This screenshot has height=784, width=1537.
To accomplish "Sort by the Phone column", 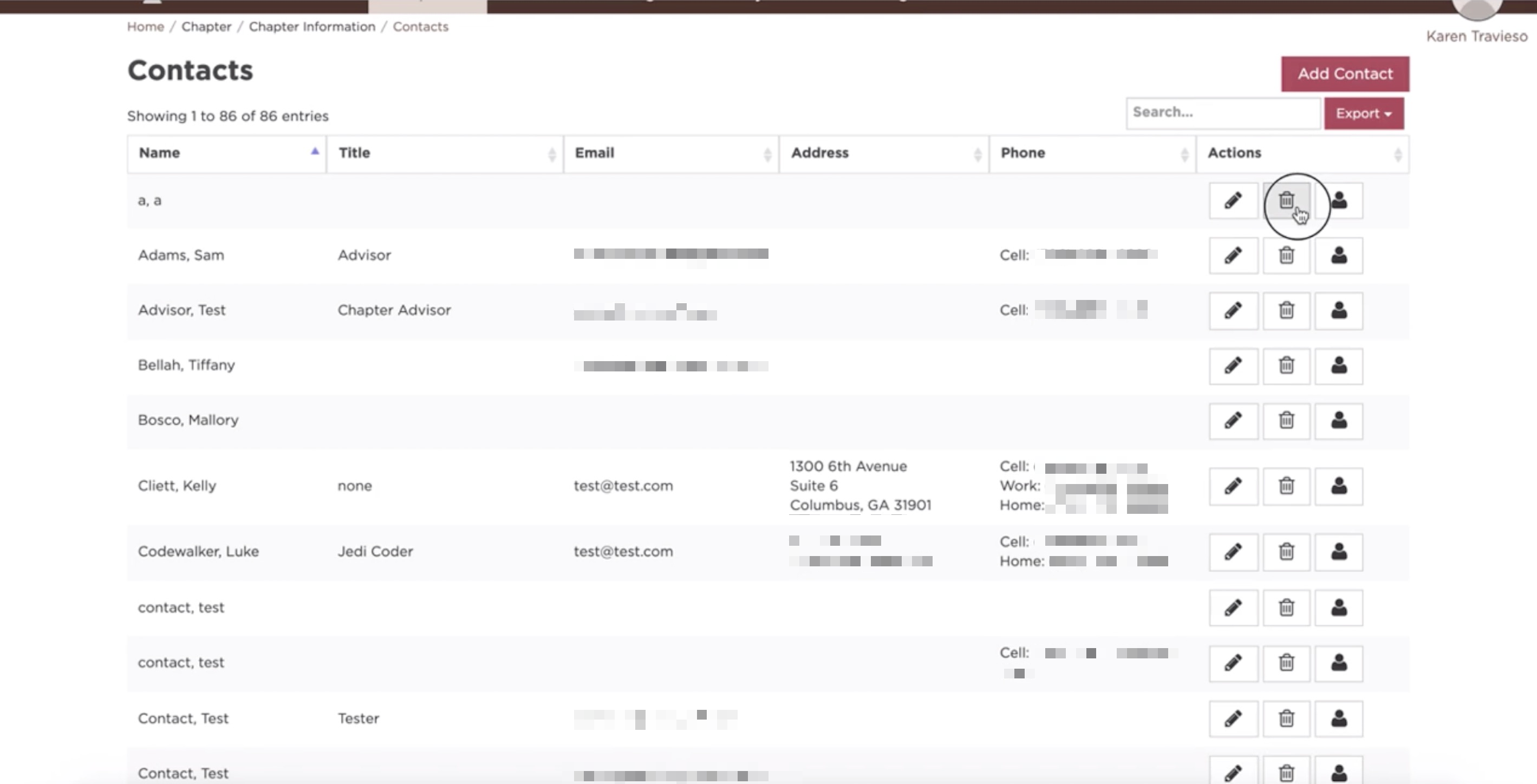I will coord(1092,153).
